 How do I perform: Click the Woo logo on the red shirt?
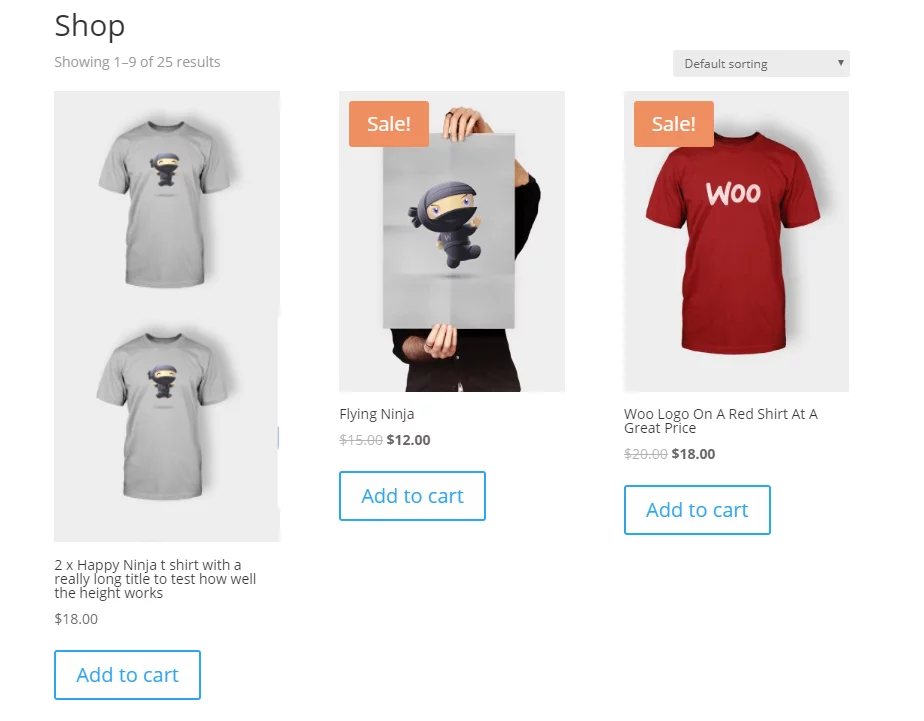(x=734, y=194)
